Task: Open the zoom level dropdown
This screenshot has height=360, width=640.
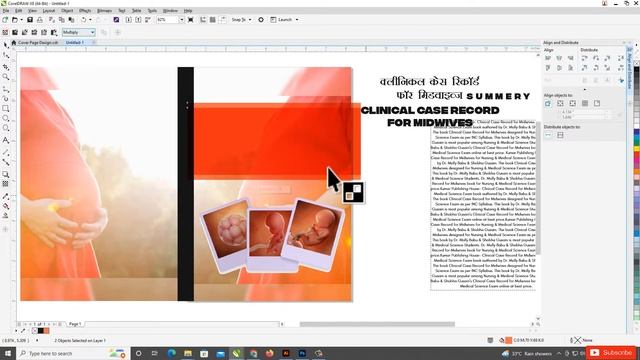Action: (182, 20)
